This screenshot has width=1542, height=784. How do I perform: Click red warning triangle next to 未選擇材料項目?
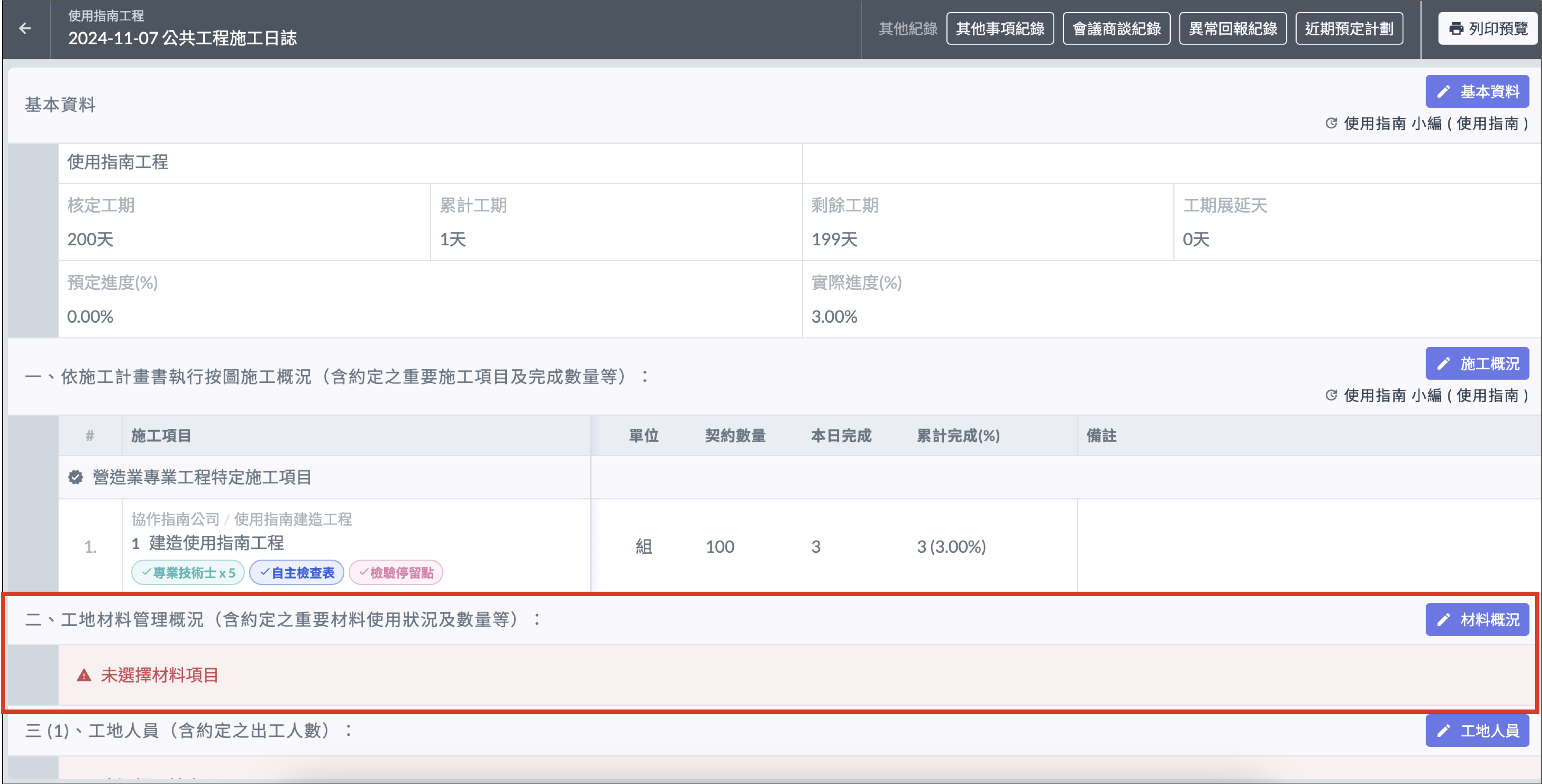click(84, 676)
